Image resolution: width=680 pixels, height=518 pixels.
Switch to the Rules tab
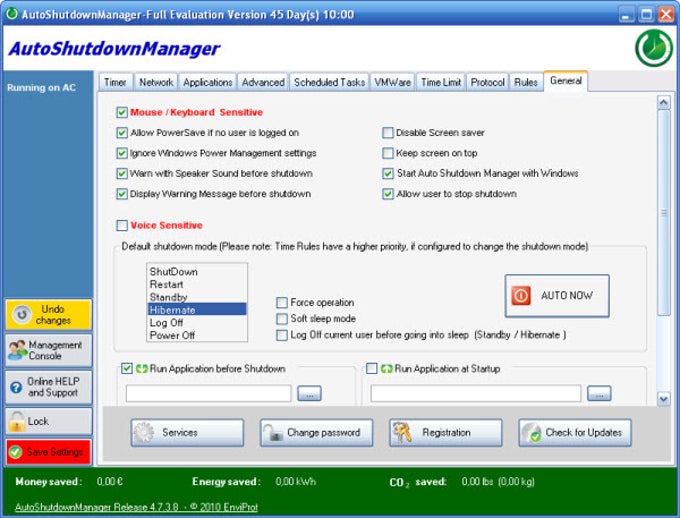point(526,82)
